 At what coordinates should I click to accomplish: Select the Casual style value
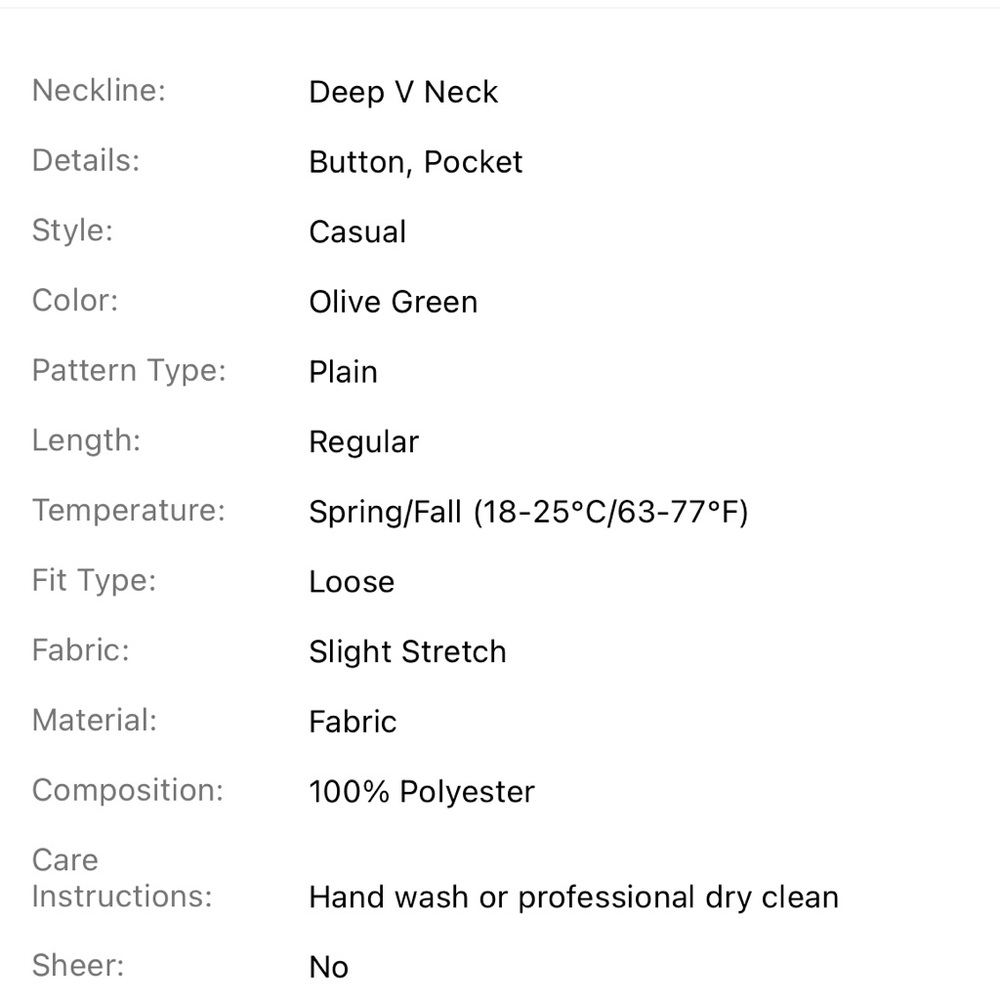(x=357, y=232)
